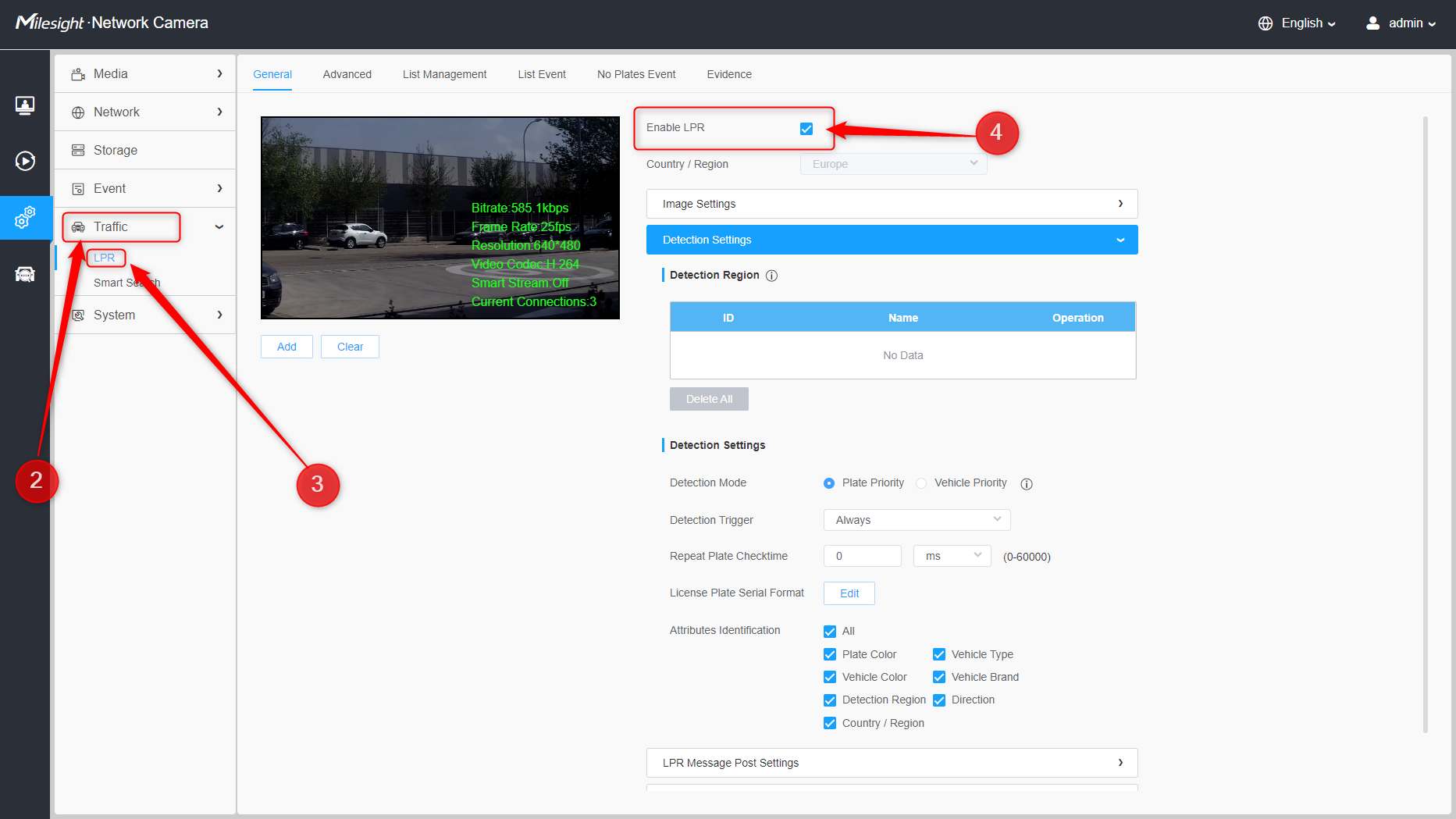Open the playback icon in sidebar

[25, 161]
